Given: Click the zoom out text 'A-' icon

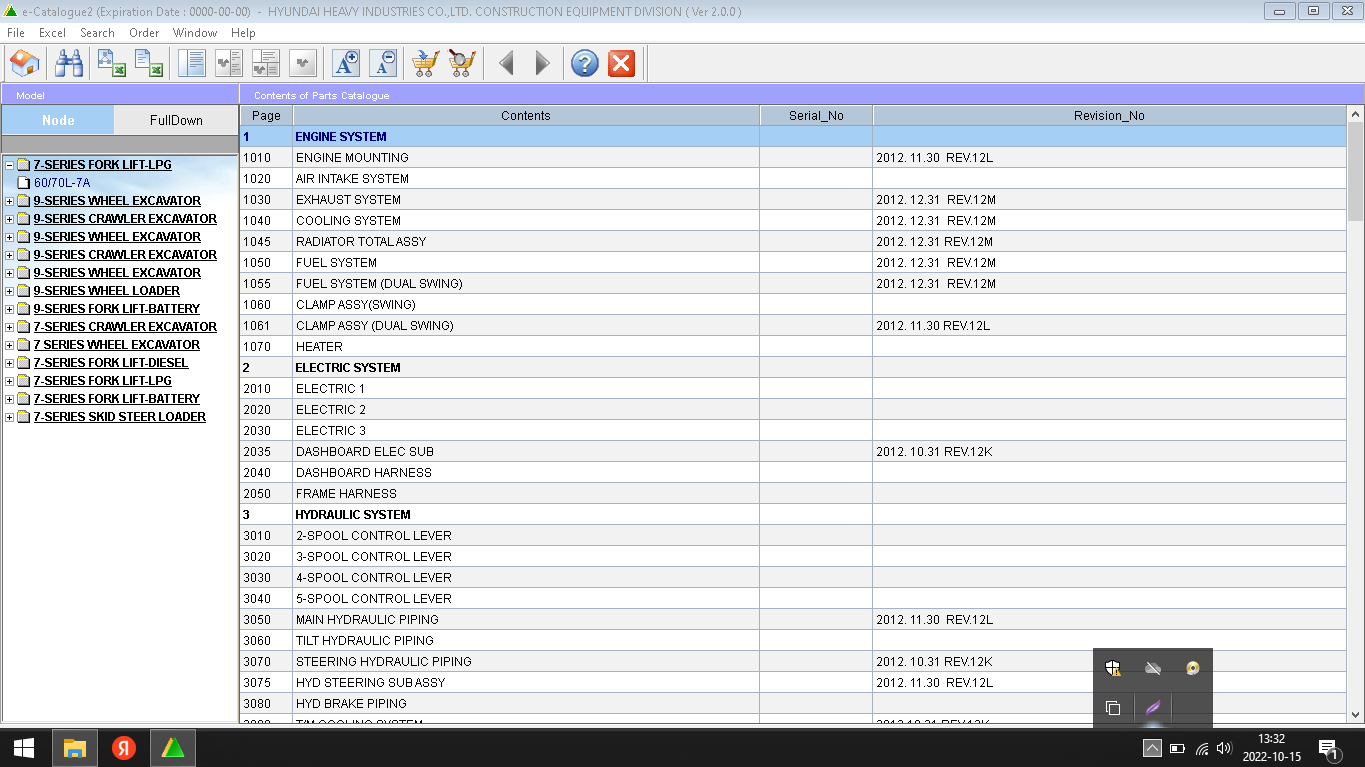Looking at the screenshot, I should click(x=383, y=64).
